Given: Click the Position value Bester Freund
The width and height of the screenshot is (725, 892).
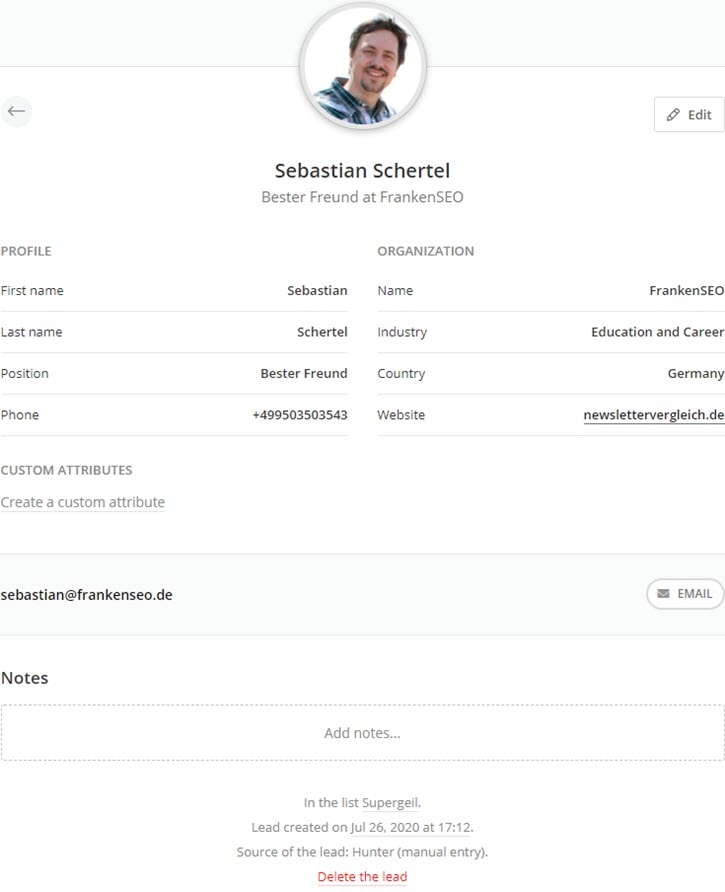Looking at the screenshot, I should tap(304, 374).
